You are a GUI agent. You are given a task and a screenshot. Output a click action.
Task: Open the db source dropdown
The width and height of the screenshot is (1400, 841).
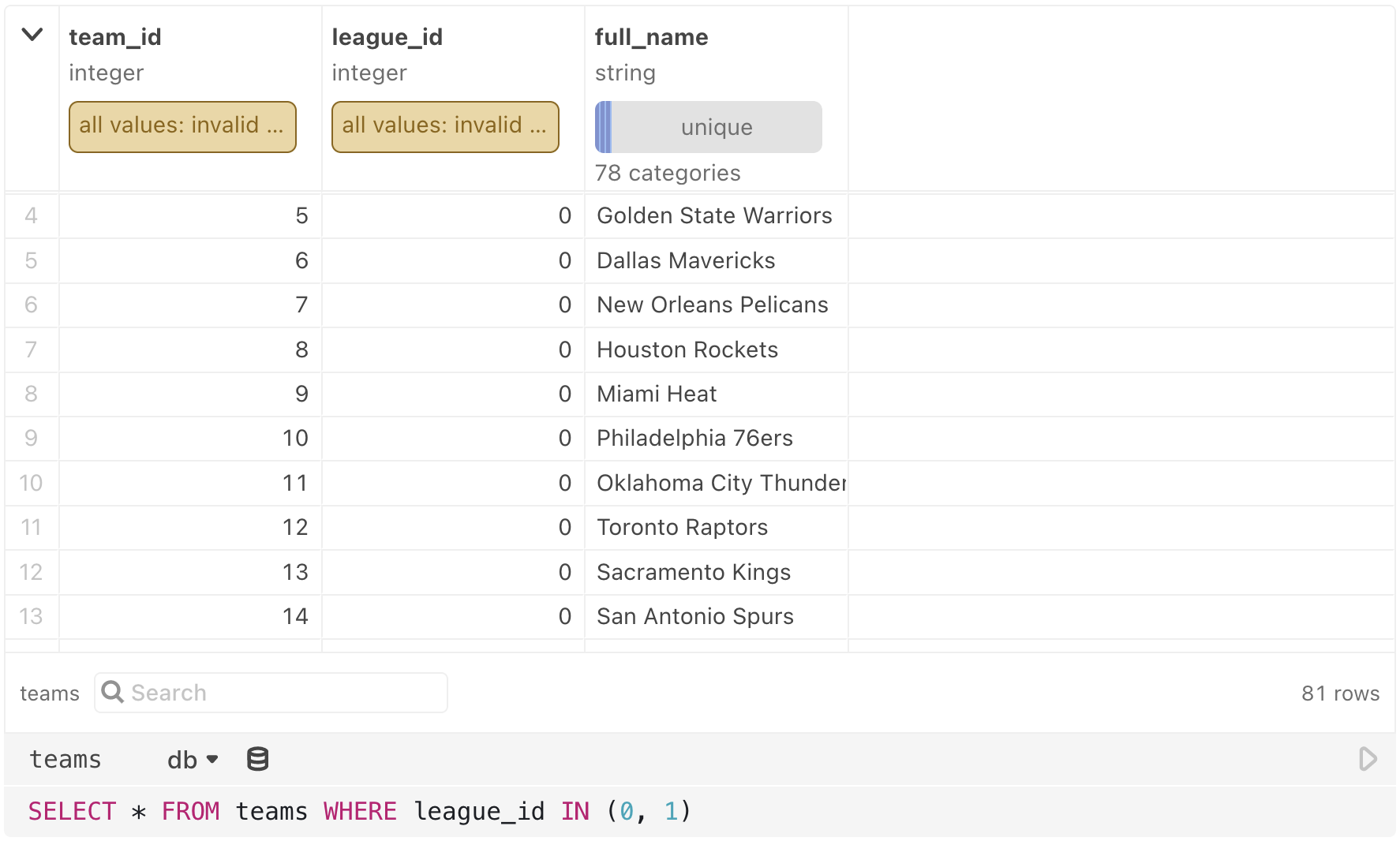192,759
